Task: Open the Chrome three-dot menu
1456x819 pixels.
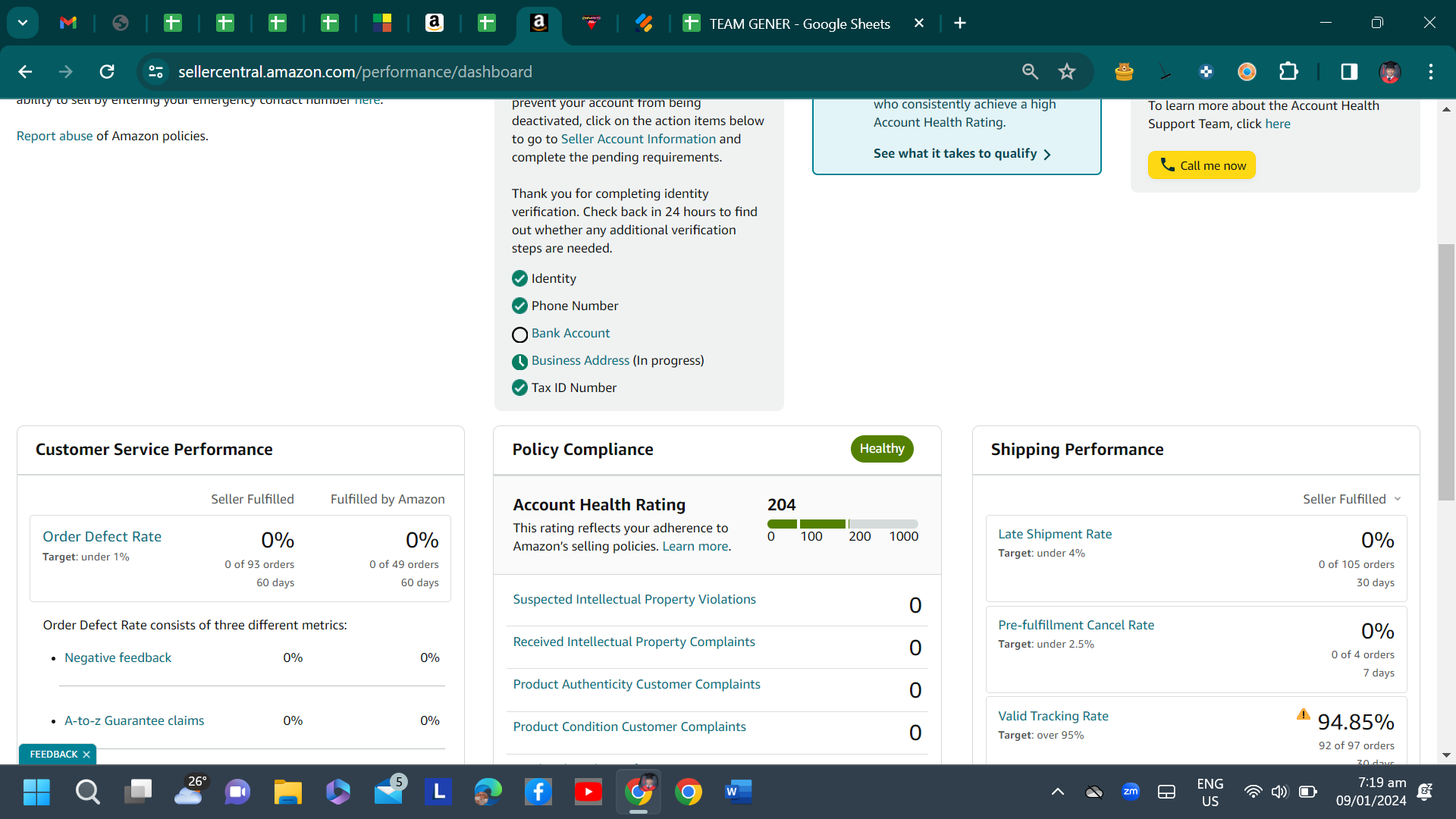Action: pos(1431,71)
